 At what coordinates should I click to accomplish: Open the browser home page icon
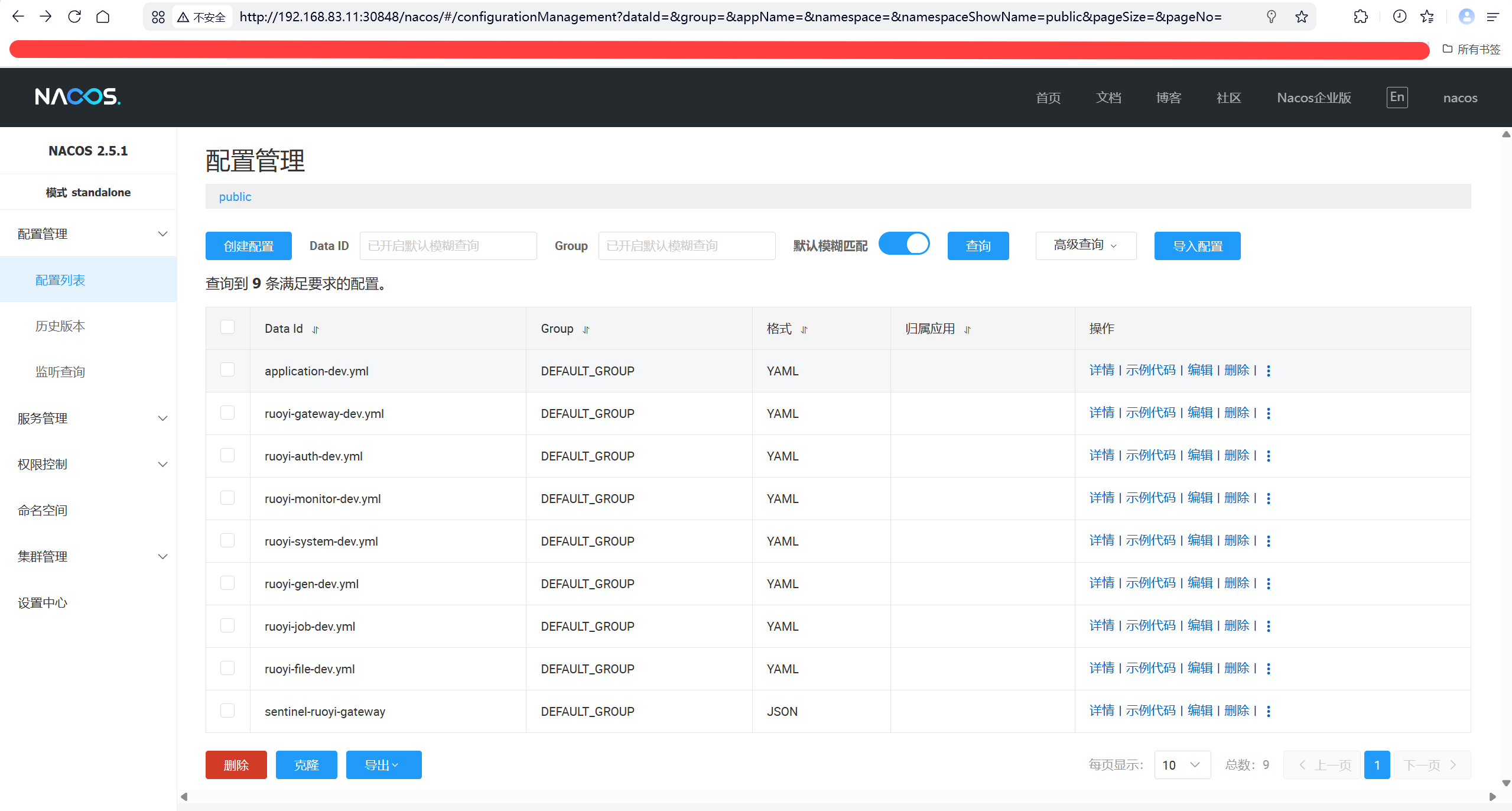103,17
